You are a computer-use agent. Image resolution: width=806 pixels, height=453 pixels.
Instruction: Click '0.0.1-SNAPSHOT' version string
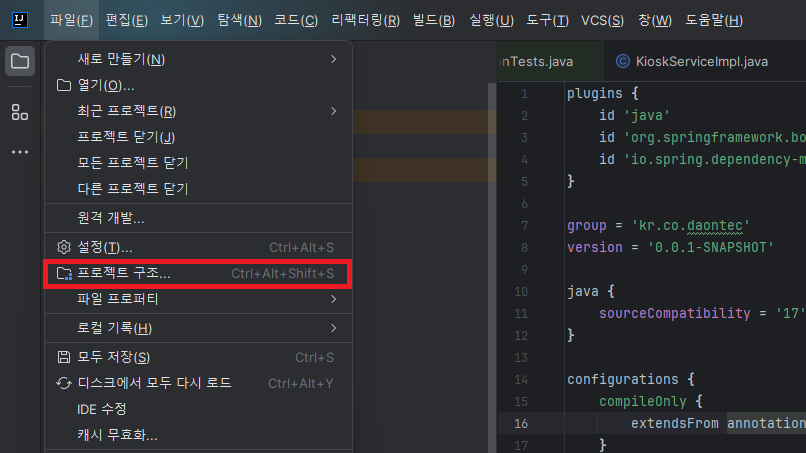(x=710, y=247)
